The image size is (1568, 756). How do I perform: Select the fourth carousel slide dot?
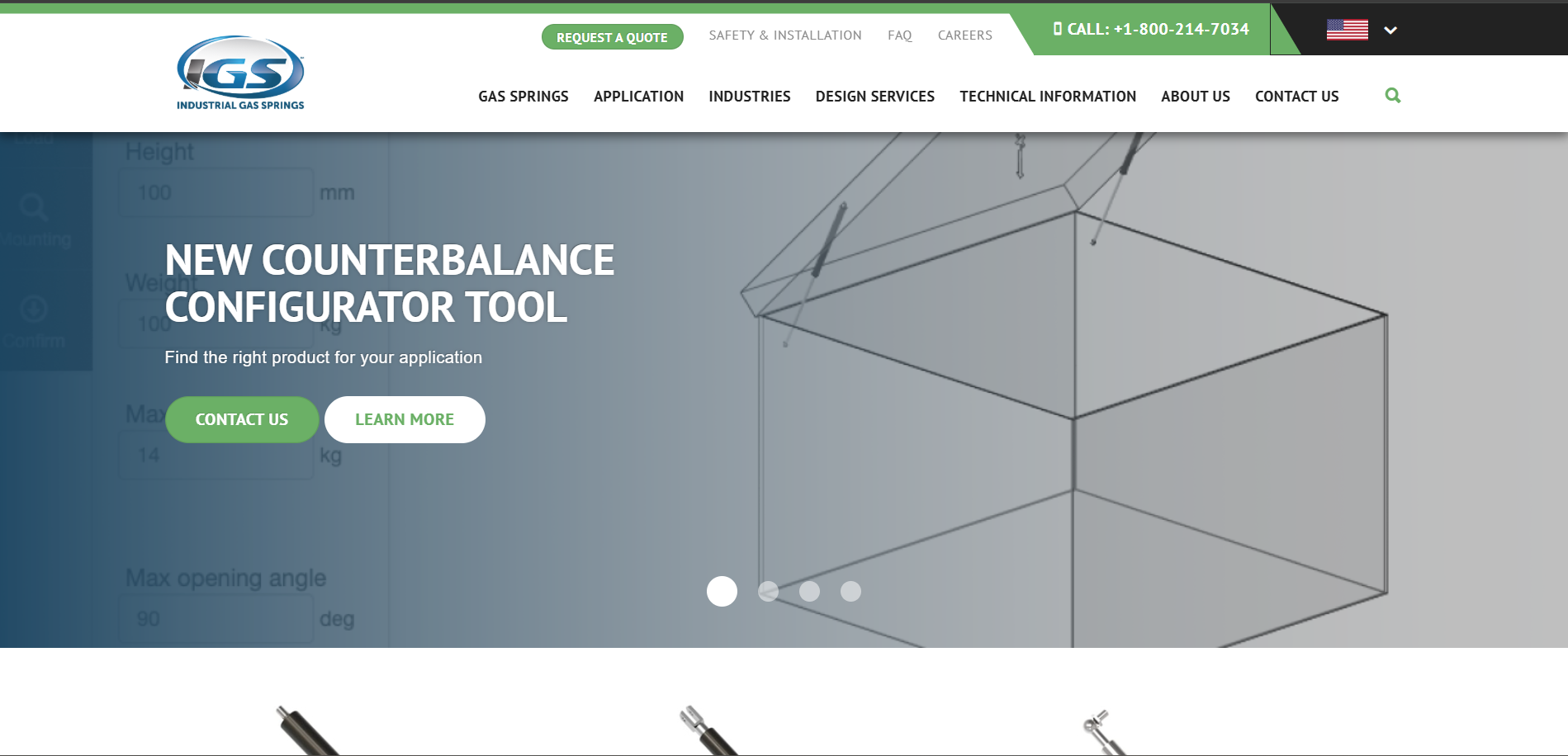pyautogui.click(x=850, y=591)
